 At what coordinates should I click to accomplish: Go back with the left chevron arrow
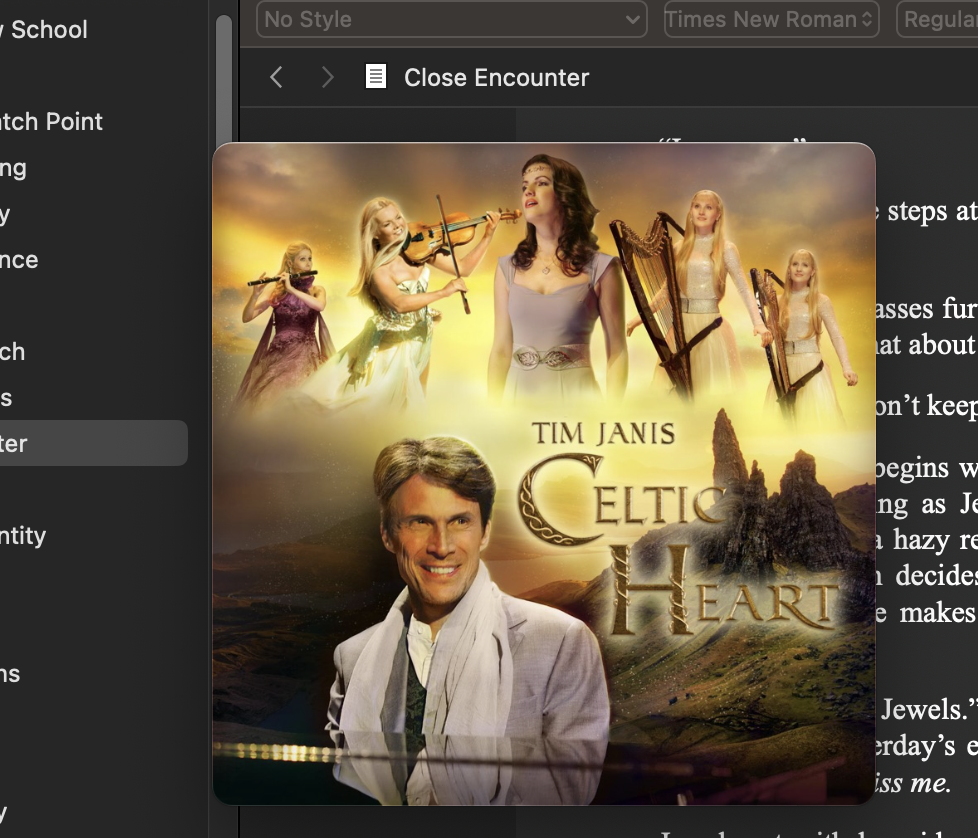pos(276,77)
